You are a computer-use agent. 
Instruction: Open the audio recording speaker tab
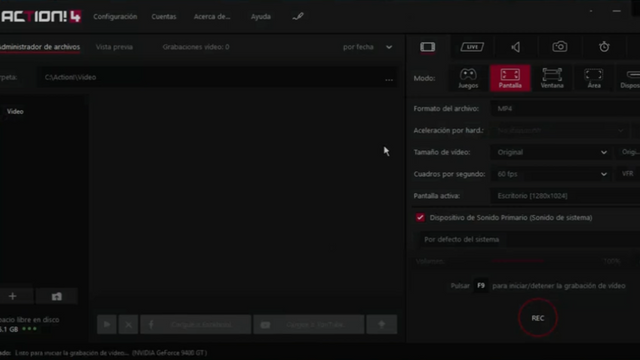tap(516, 47)
